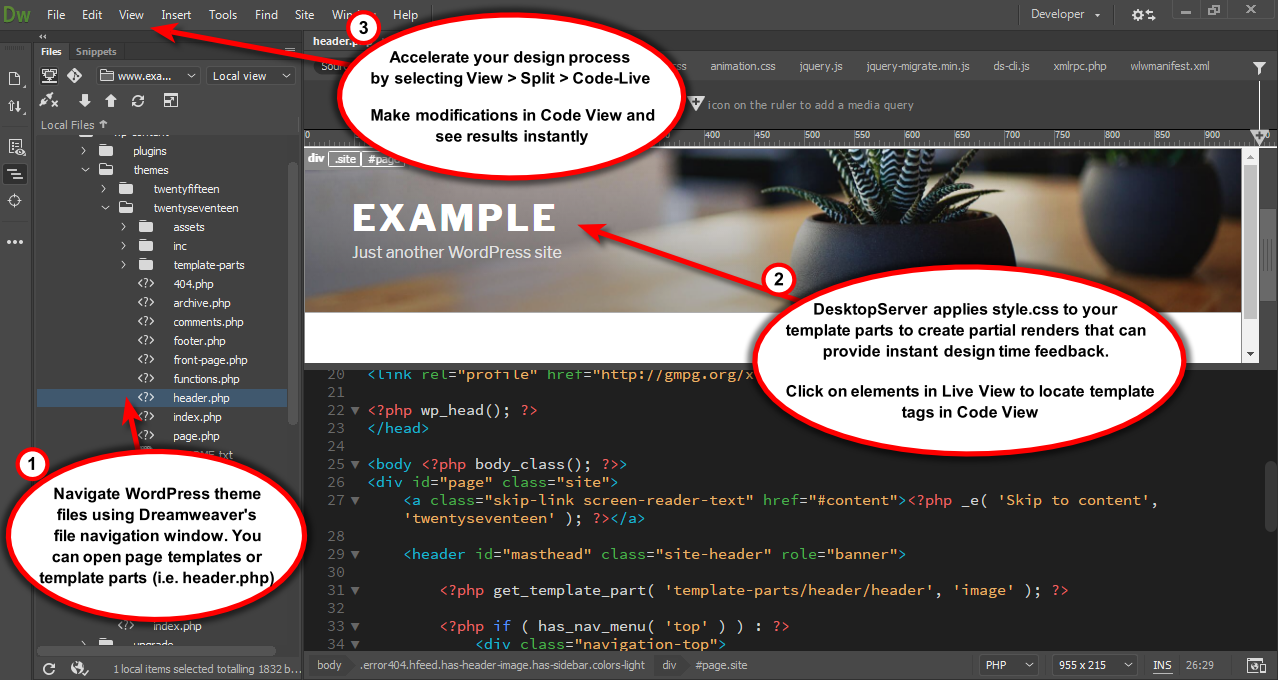Viewport: 1279px width, 680px height.
Task: Click #page.site in the tag selector
Action: 720,665
